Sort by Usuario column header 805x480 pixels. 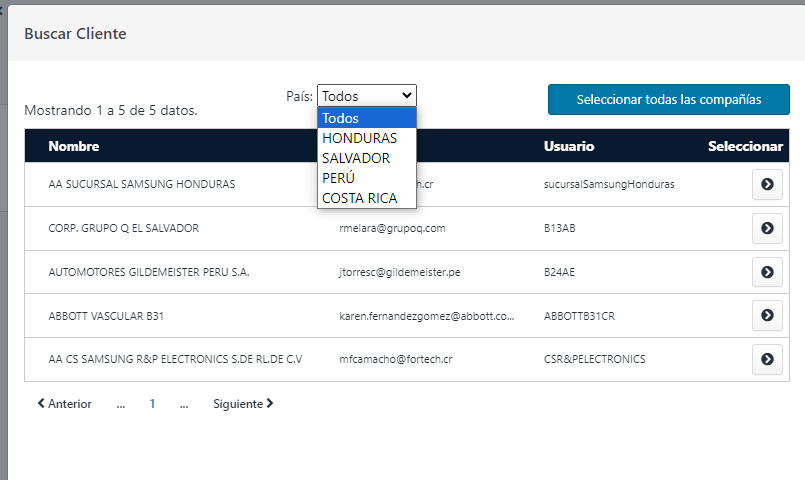click(x=569, y=147)
